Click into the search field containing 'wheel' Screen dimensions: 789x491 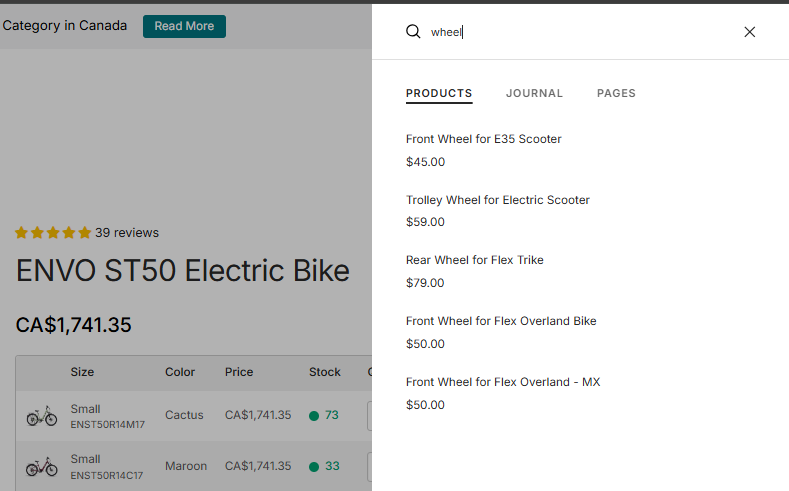[579, 32]
